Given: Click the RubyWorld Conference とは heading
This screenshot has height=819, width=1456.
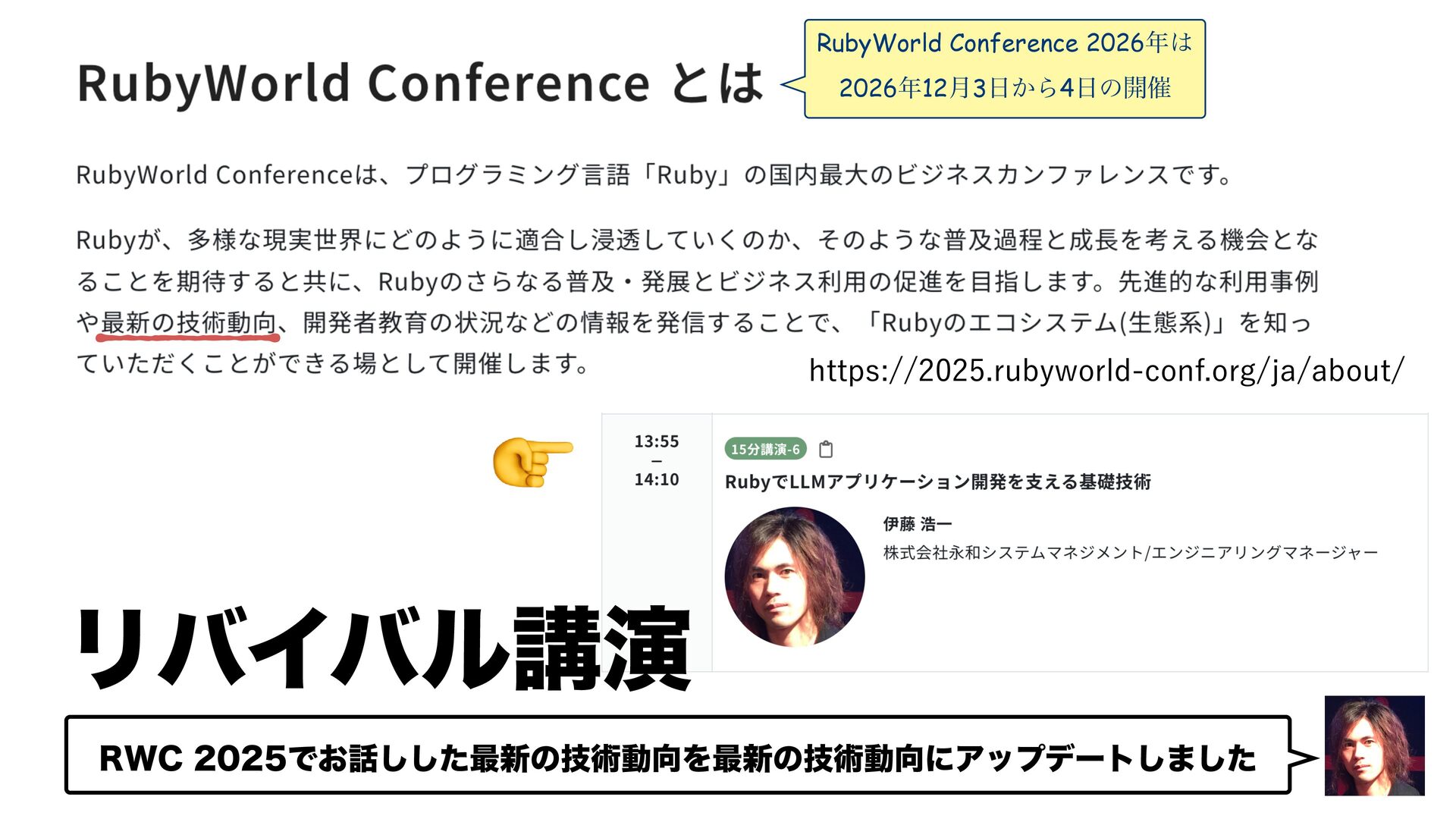Looking at the screenshot, I should pyautogui.click(x=419, y=83).
